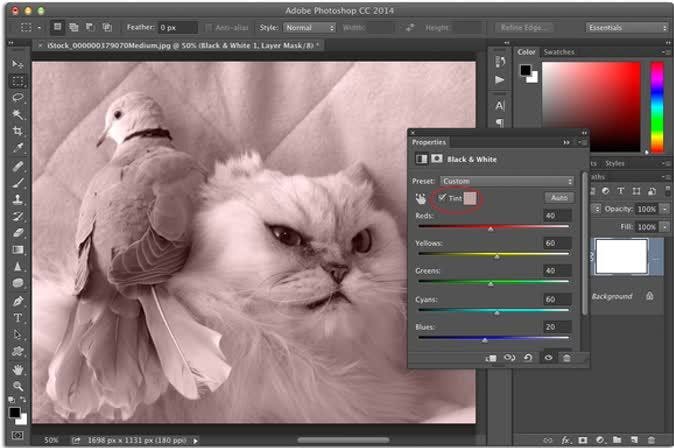The width and height of the screenshot is (674, 448).
Task: Click the view previous state icon
Action: 509,358
